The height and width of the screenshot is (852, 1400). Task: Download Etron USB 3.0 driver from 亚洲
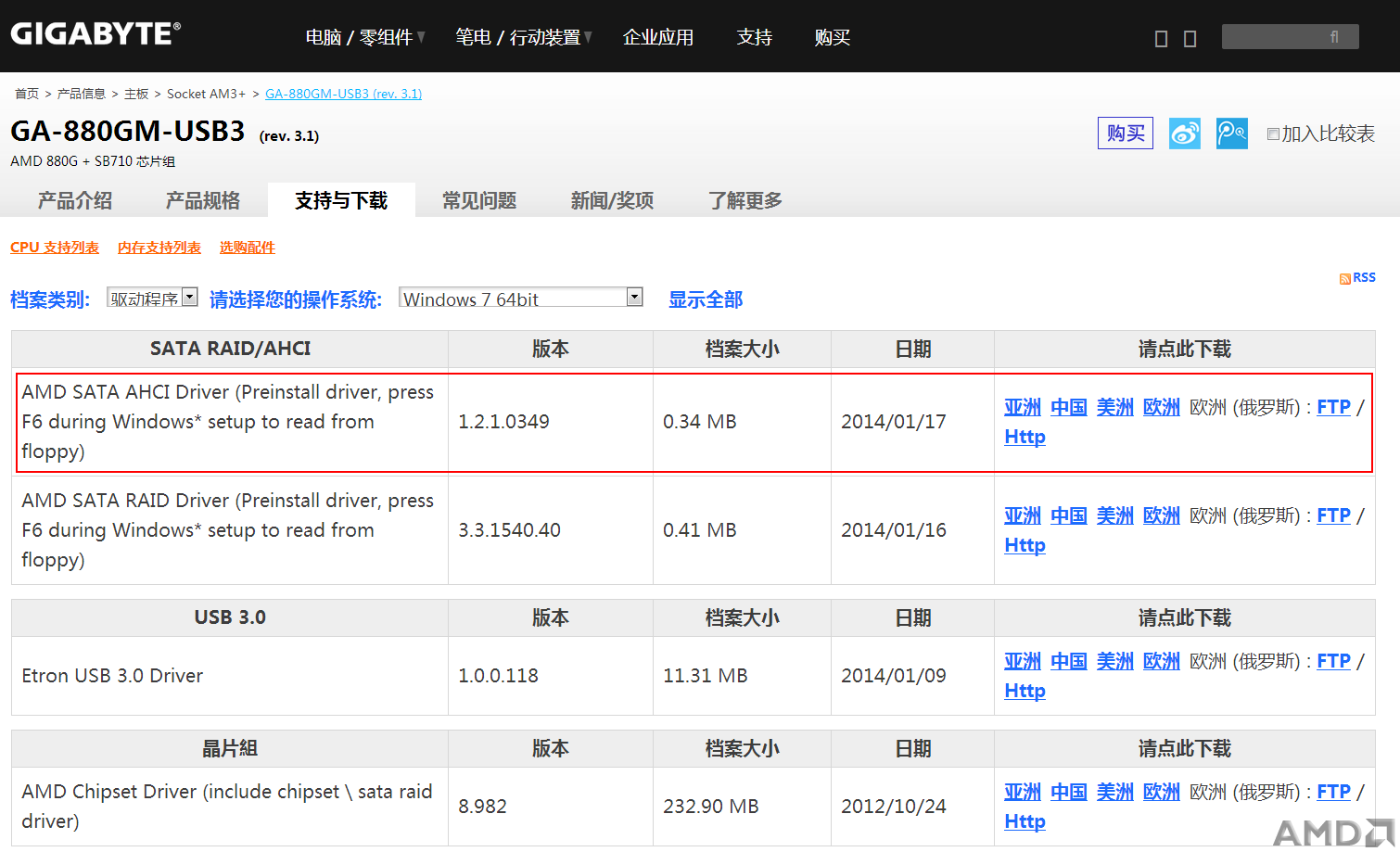click(x=1023, y=661)
